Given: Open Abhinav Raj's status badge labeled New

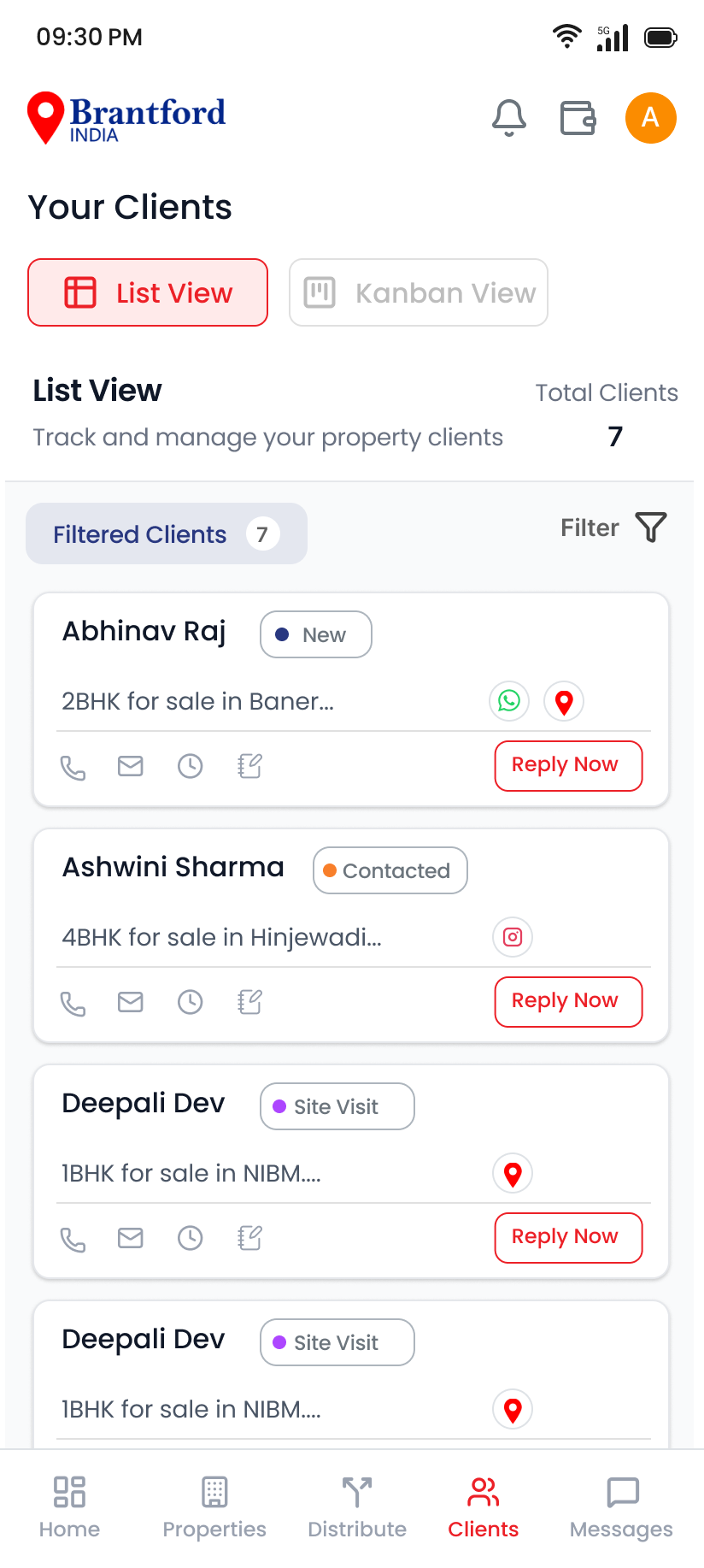Looking at the screenshot, I should [x=315, y=634].
